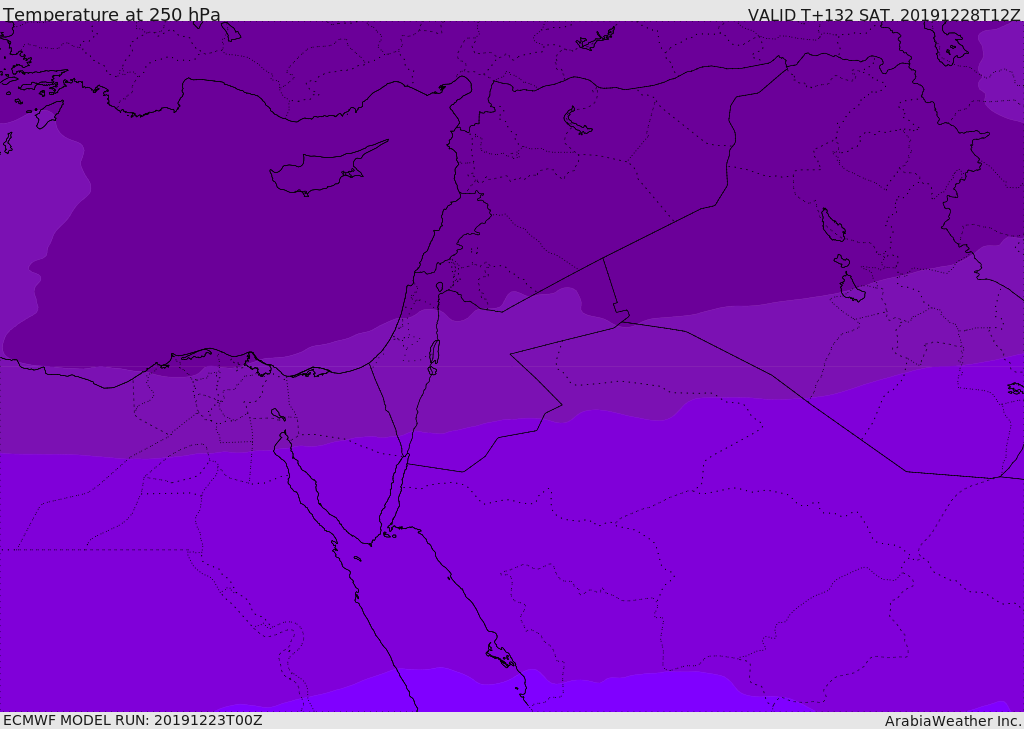The height and width of the screenshot is (729, 1024).
Task: Select the 'VALID T+132 SAT. 20191228T12Z' label
Action: click(884, 15)
